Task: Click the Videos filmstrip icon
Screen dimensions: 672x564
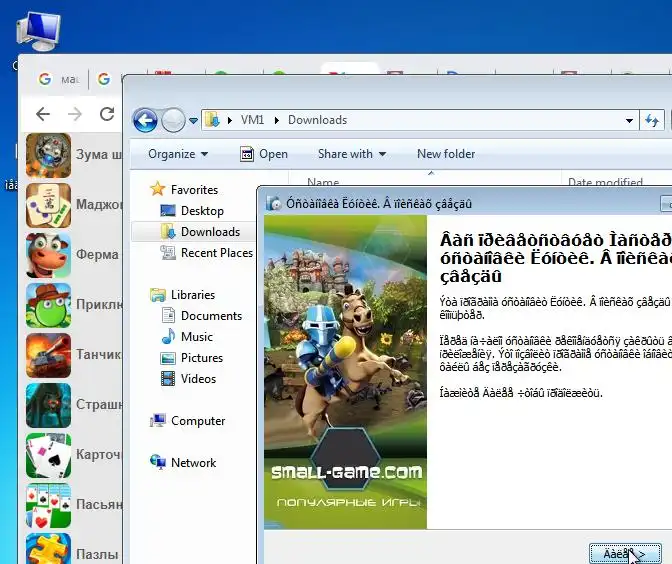Action: 168,378
